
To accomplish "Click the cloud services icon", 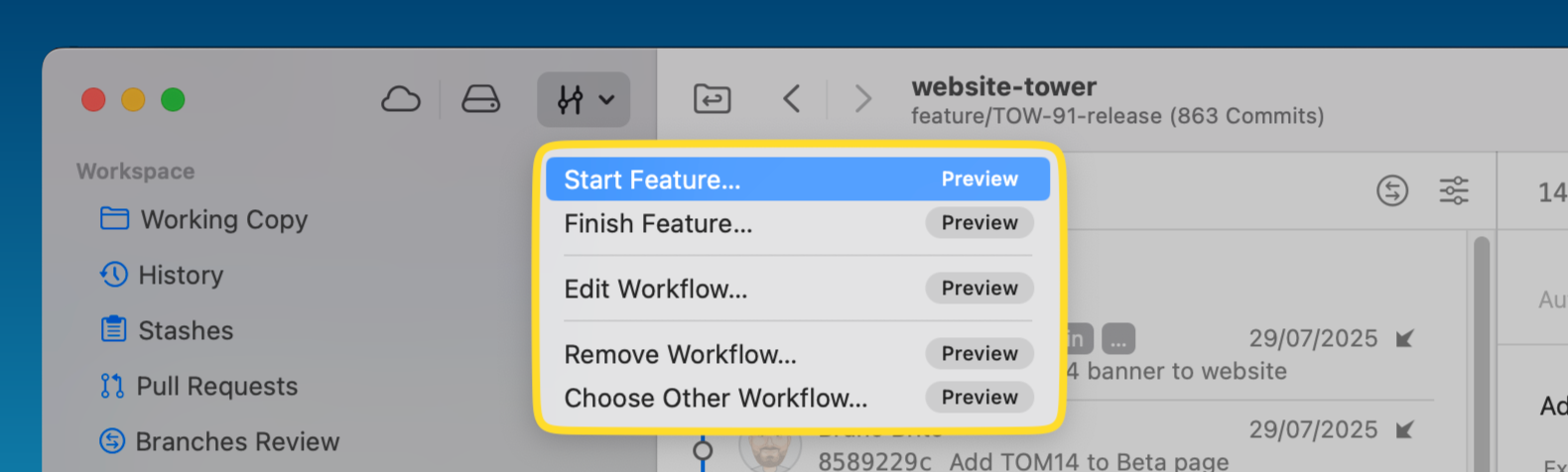I will [x=401, y=100].
